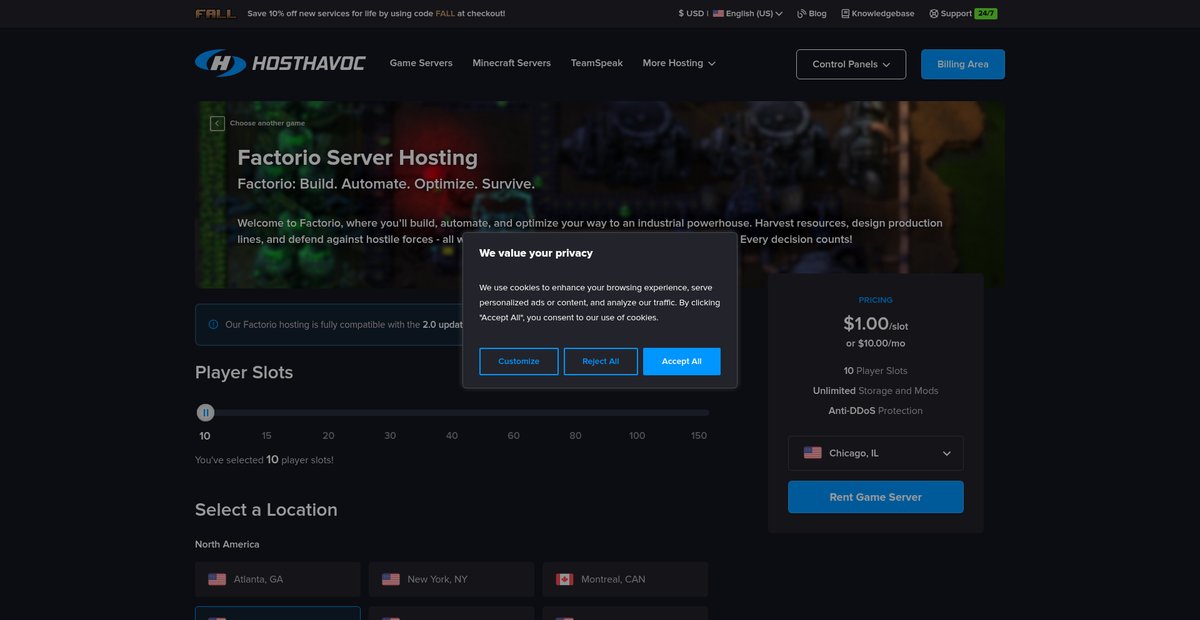Expand the More Hosting menu

coord(679,63)
